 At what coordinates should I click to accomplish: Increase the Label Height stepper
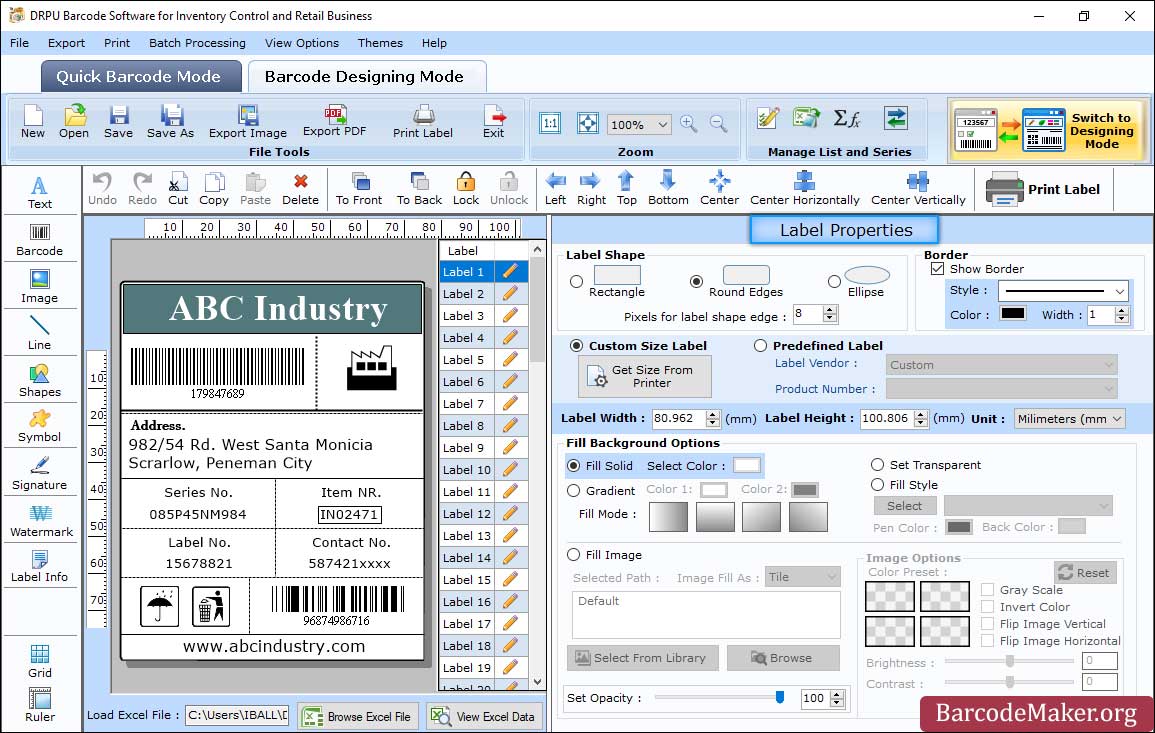(921, 414)
